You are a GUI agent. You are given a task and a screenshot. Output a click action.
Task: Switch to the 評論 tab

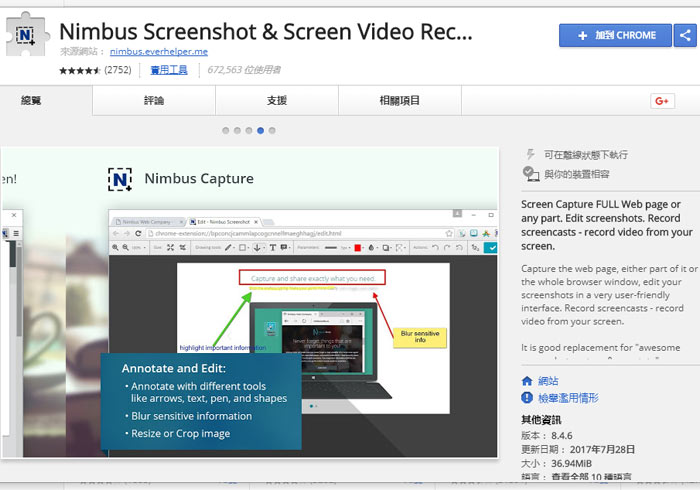coord(154,100)
